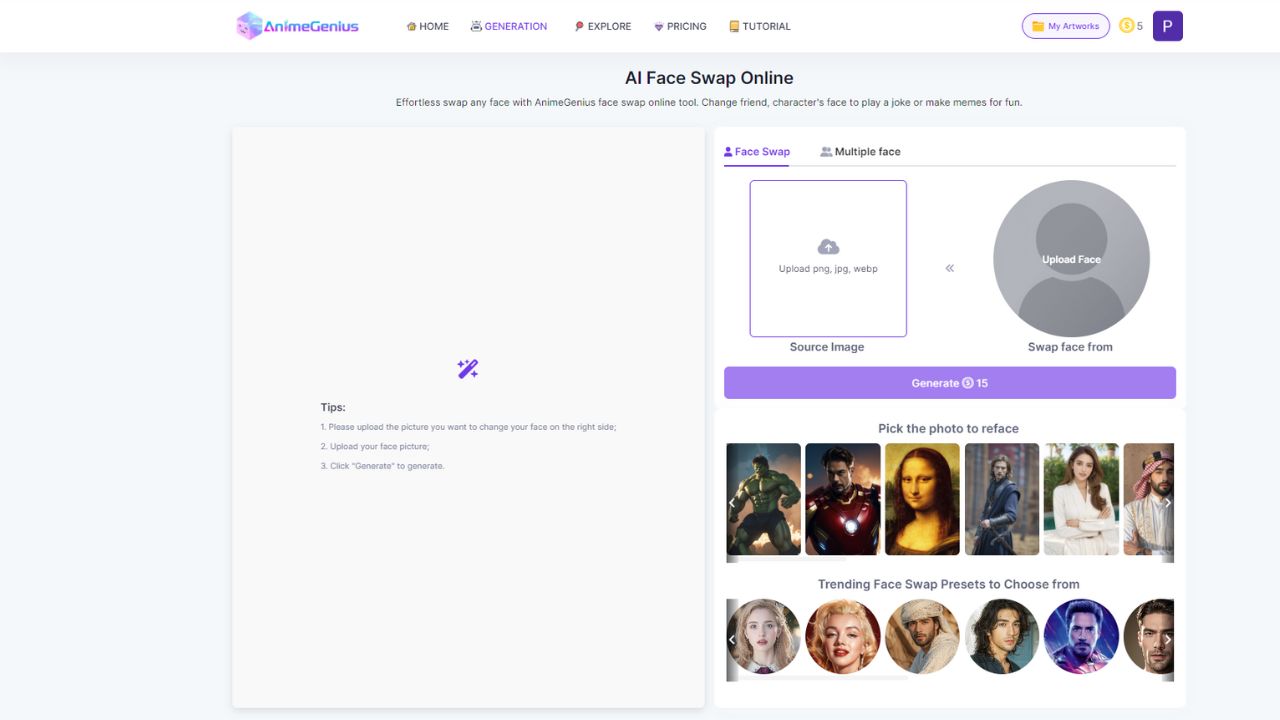Click the Pick the photo to reface heading
Image resolution: width=1280 pixels, height=720 pixels.
coord(949,428)
